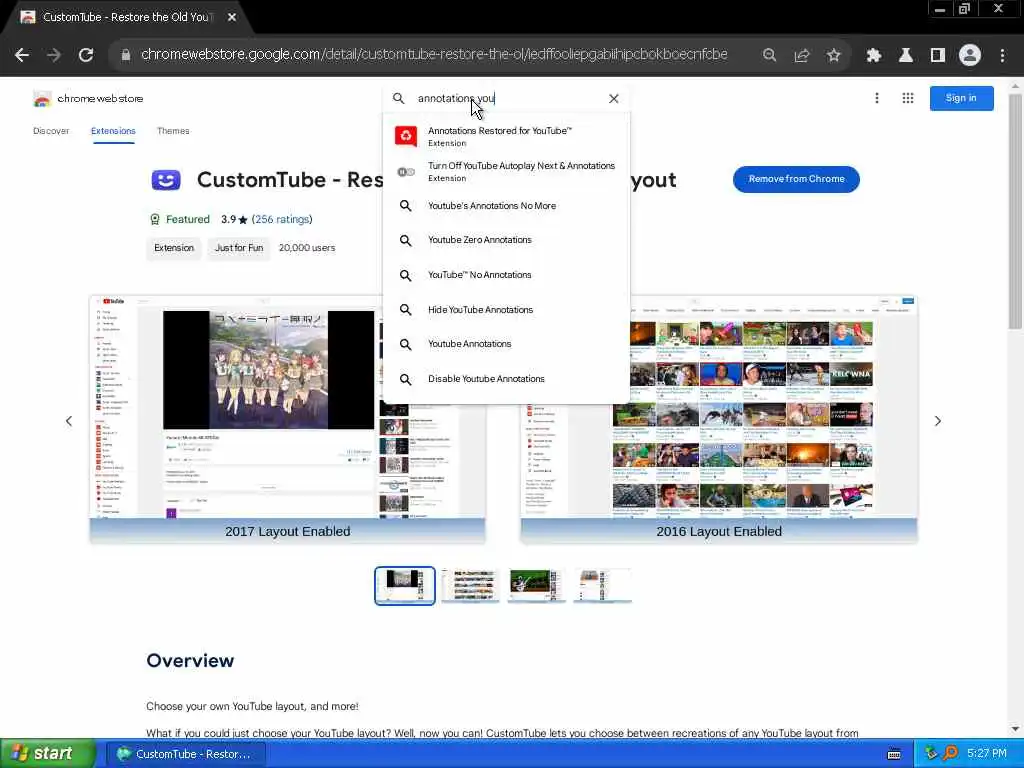
Task: Select Turn Off YouTube Autoplay Next suggestion
Action: pos(506,171)
